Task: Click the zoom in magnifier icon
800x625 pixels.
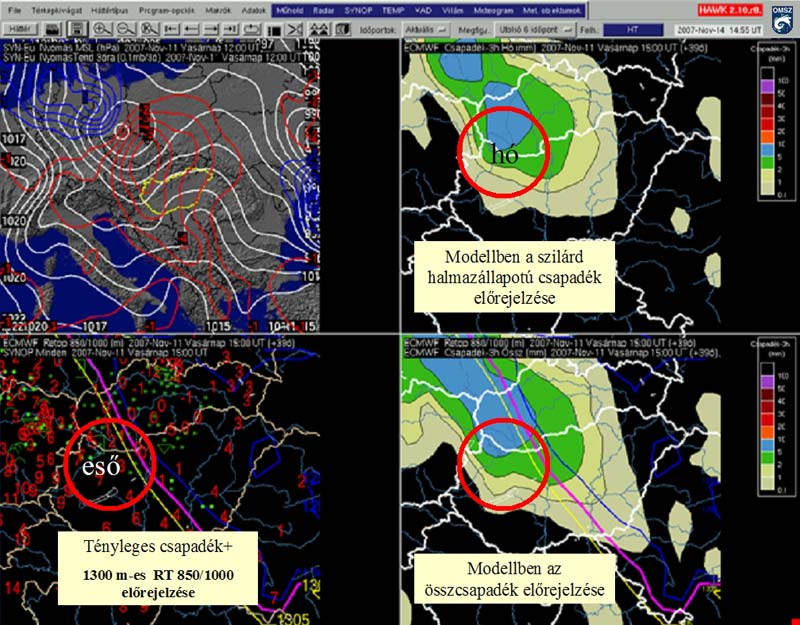Action: coord(103,29)
